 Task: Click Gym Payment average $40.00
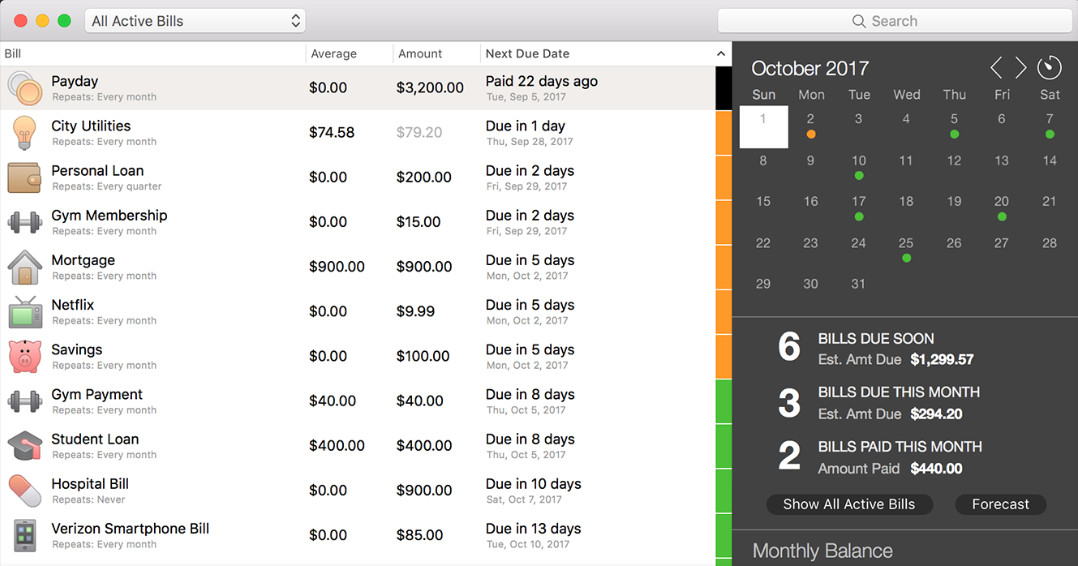click(332, 401)
